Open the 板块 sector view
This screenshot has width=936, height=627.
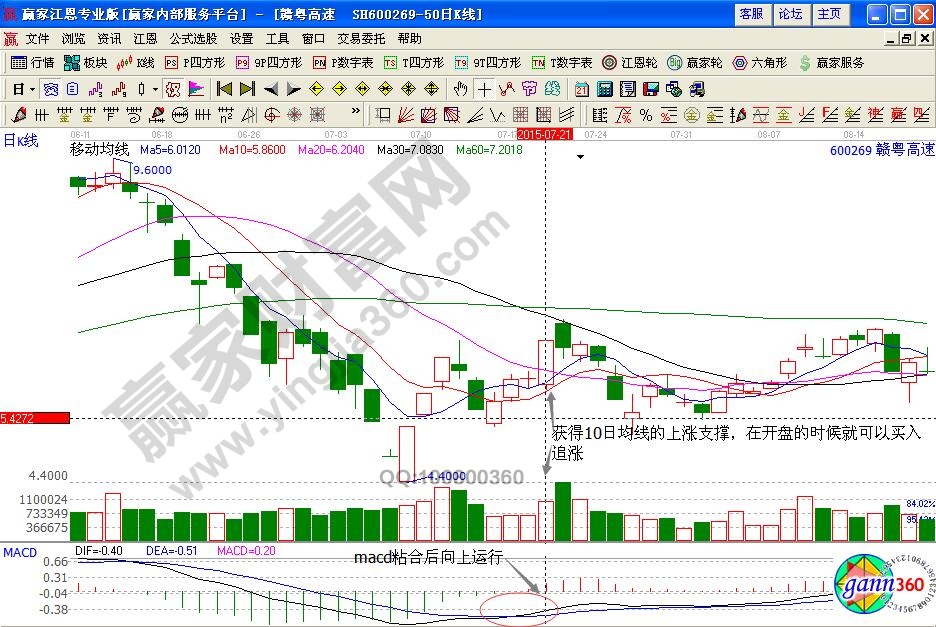[x=86, y=62]
